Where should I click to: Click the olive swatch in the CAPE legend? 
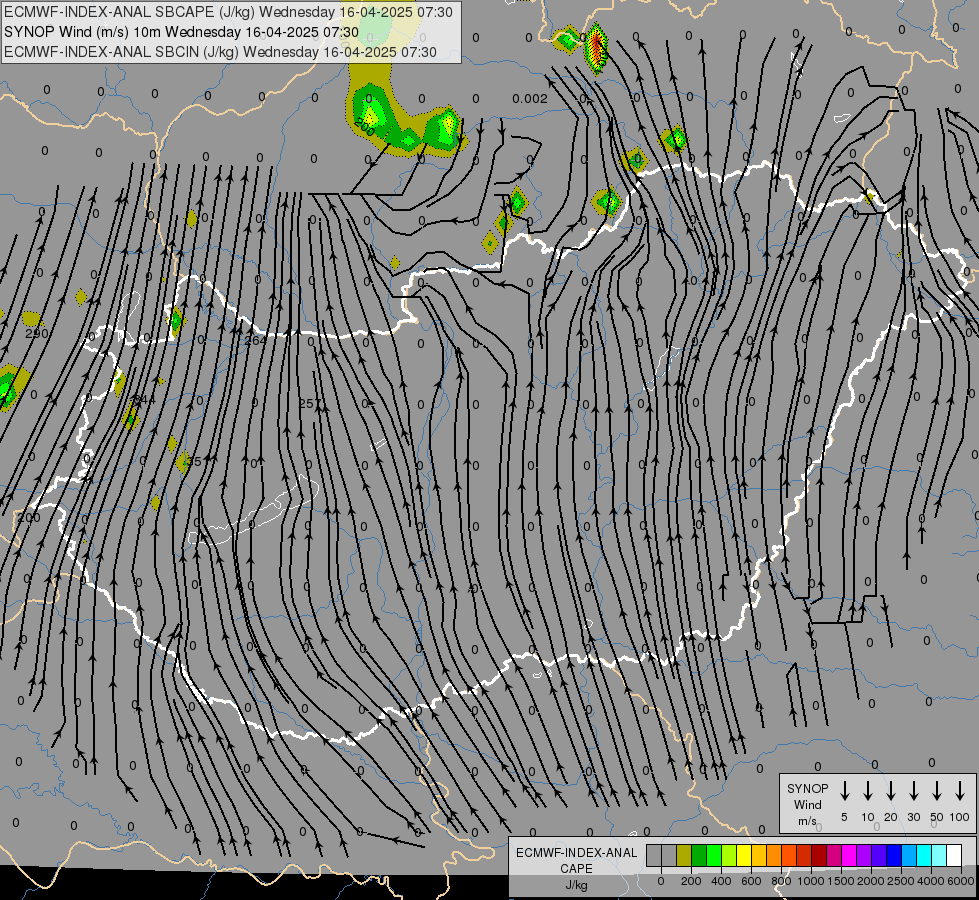(684, 856)
